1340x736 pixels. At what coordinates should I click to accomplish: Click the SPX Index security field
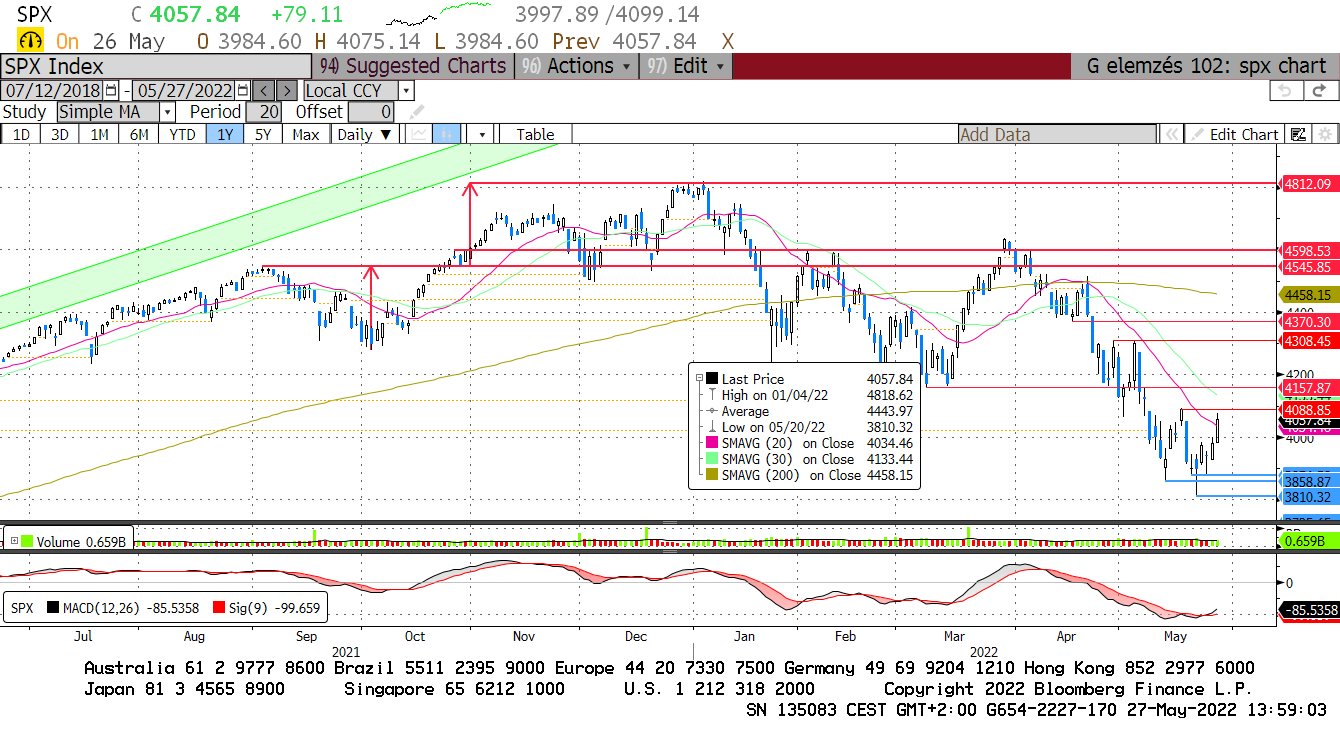click(156, 66)
